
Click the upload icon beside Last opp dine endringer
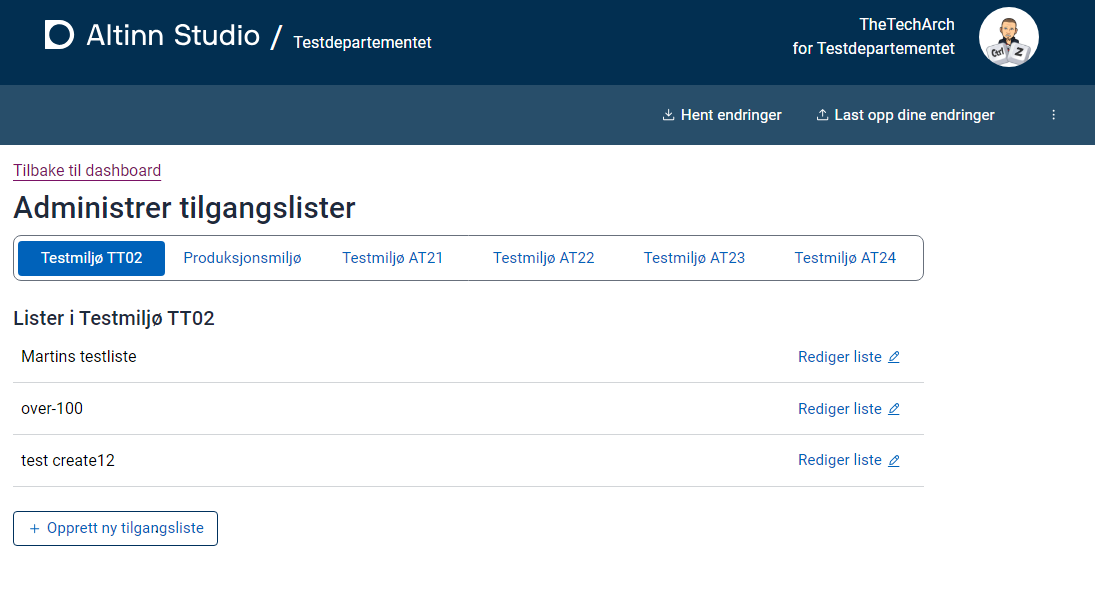click(x=822, y=114)
